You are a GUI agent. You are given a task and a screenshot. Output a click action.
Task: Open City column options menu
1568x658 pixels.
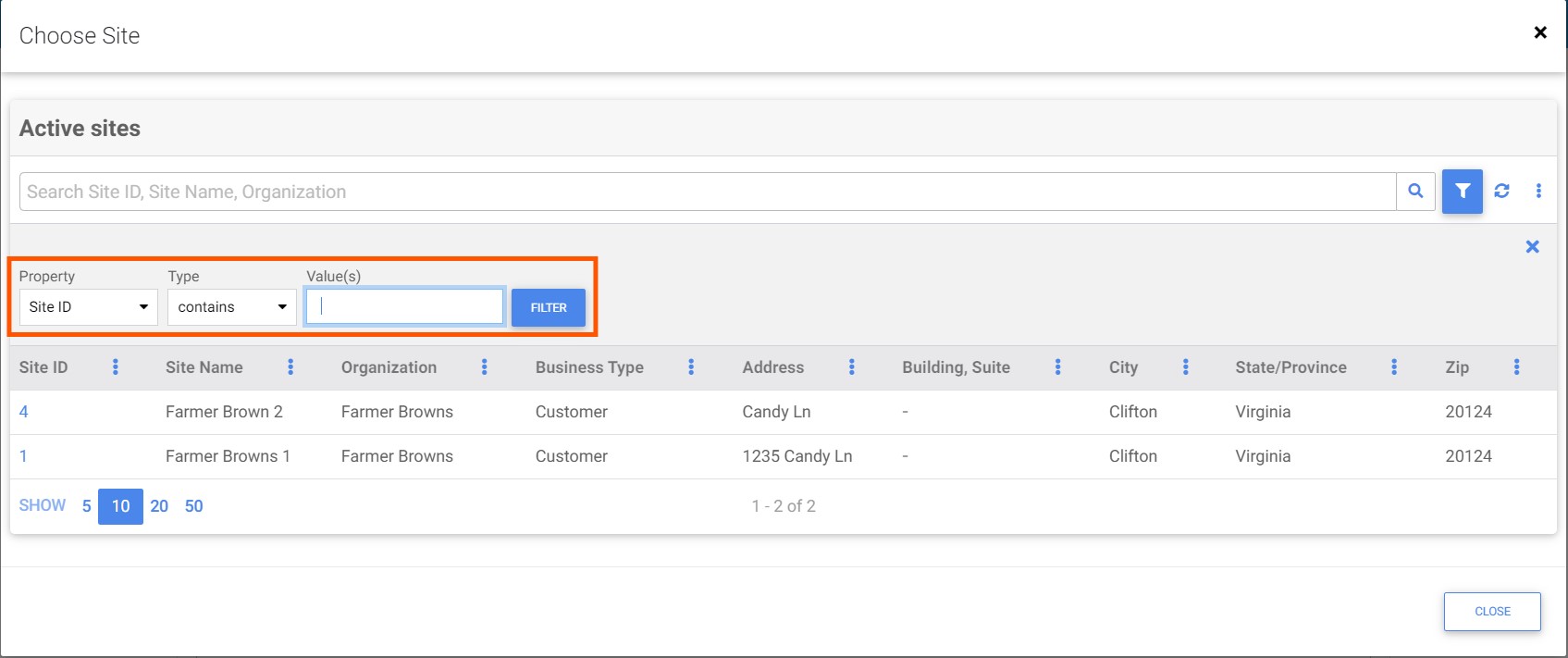pyautogui.click(x=1185, y=367)
